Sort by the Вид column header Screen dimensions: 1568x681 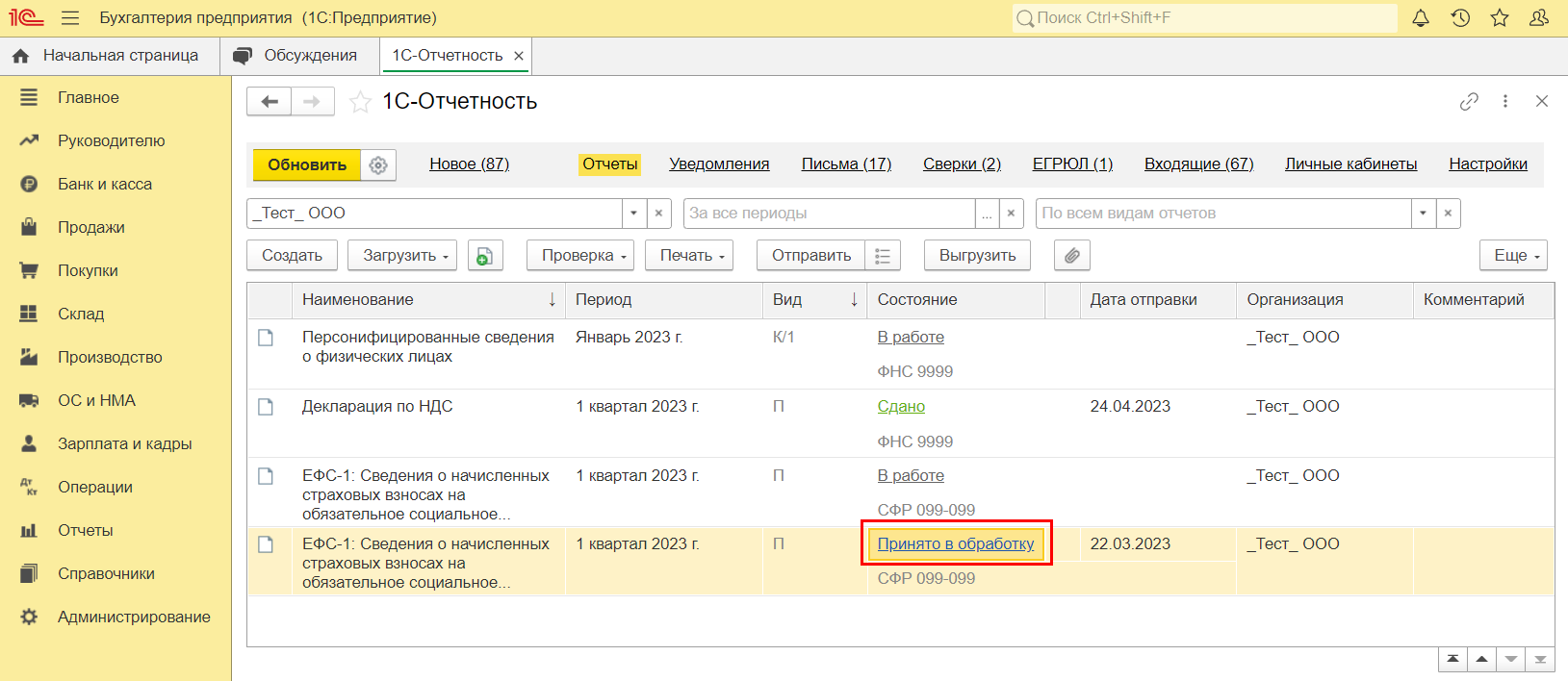[814, 300]
